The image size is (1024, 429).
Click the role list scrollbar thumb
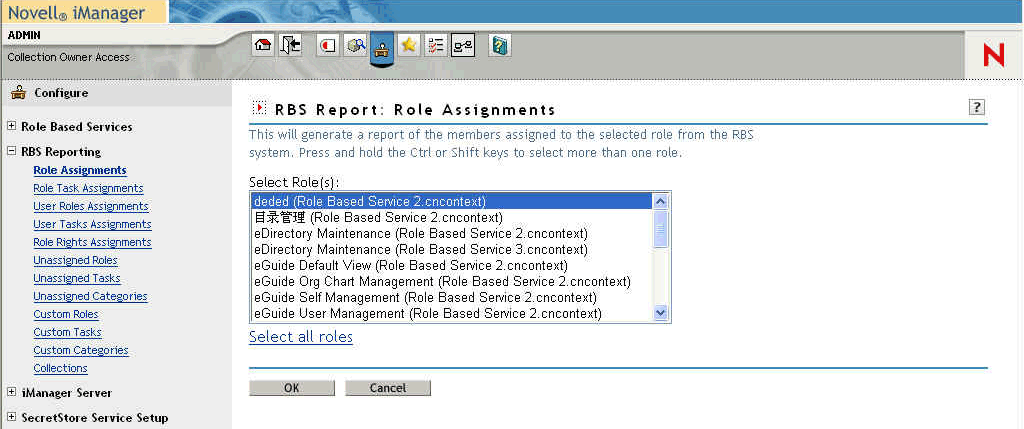[661, 229]
